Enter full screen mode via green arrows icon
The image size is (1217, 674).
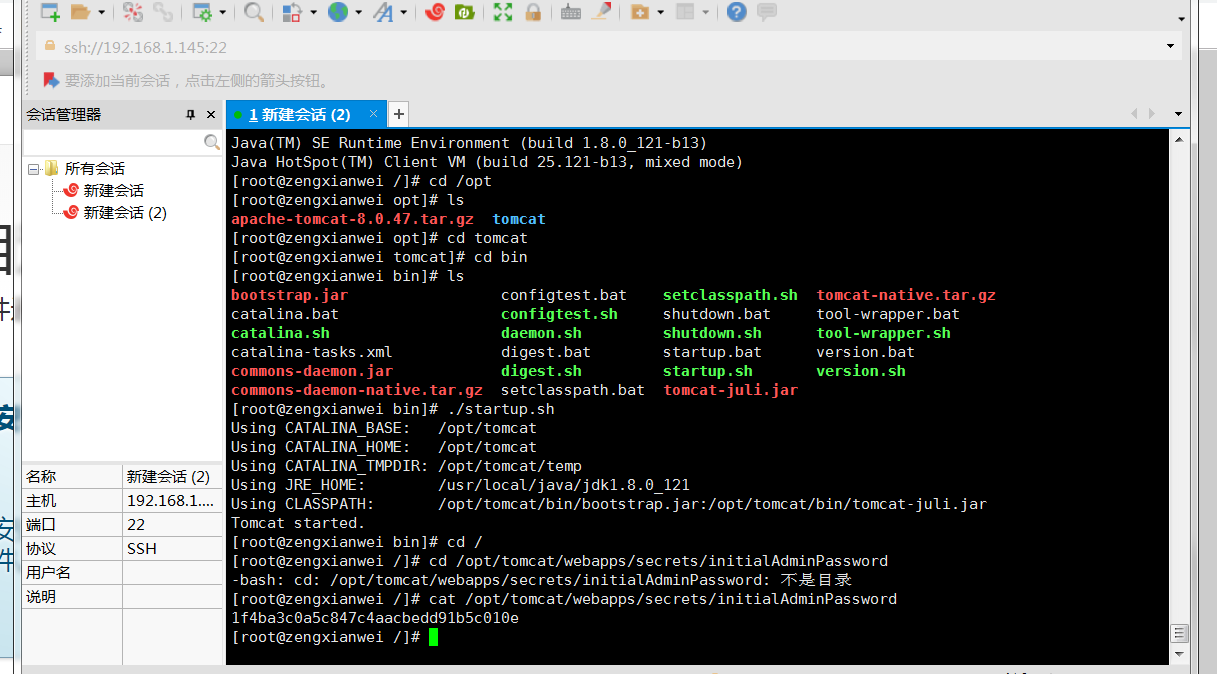click(x=503, y=12)
